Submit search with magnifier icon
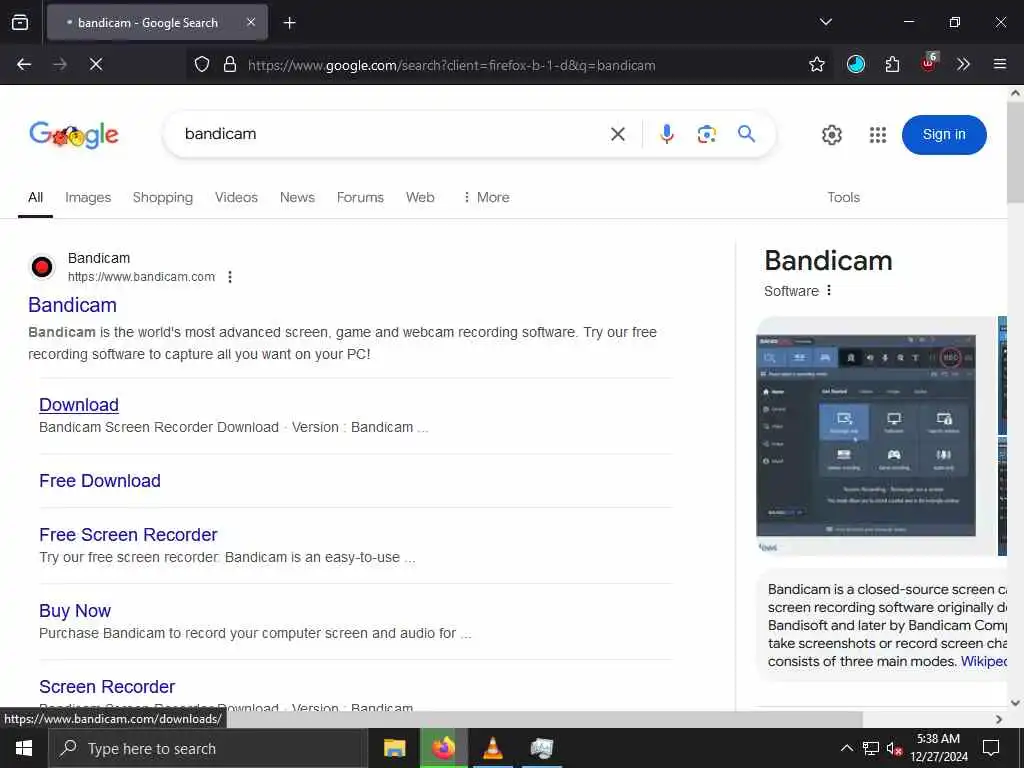The width and height of the screenshot is (1024, 768). coord(746,134)
